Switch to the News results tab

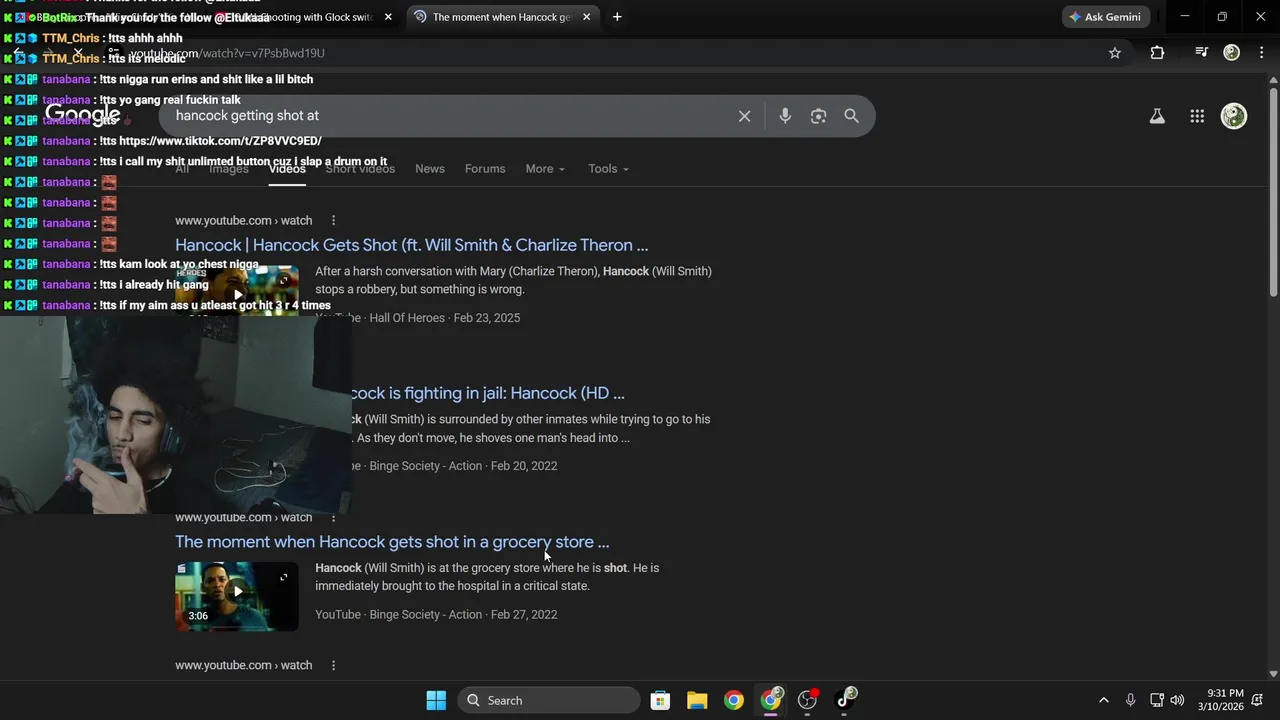430,169
